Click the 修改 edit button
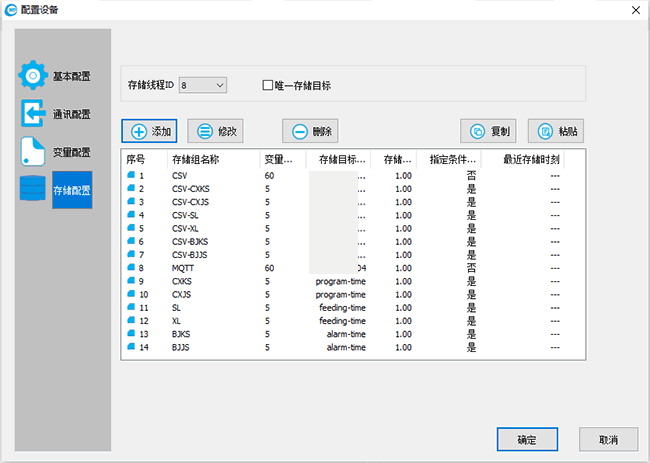This screenshot has width=650, height=463. click(x=215, y=131)
